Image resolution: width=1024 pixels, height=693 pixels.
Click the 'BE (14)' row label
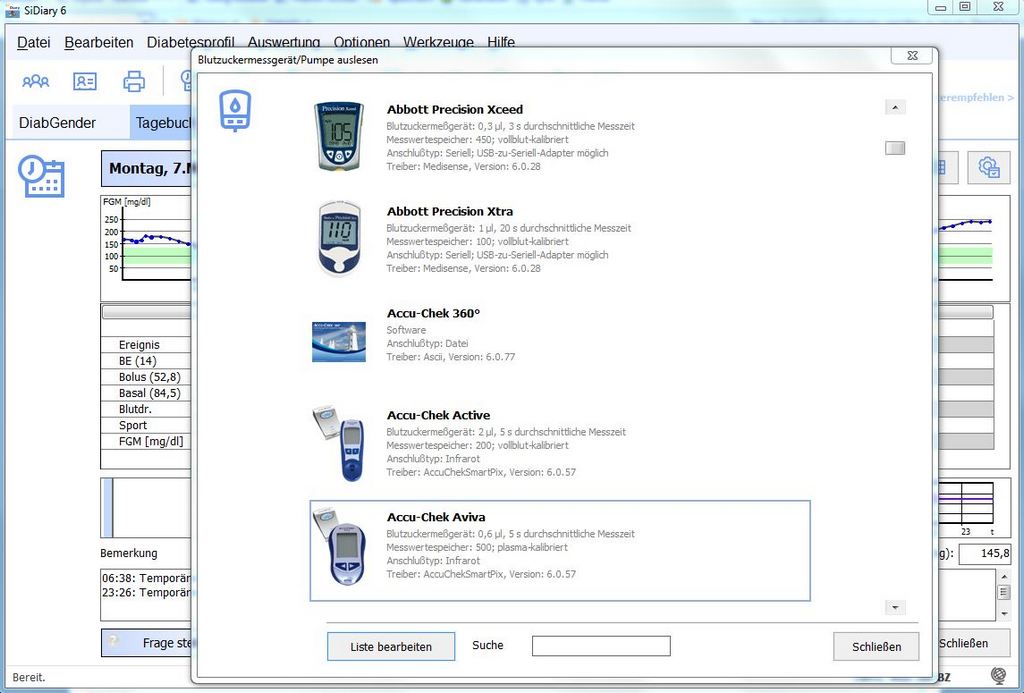coord(137,361)
